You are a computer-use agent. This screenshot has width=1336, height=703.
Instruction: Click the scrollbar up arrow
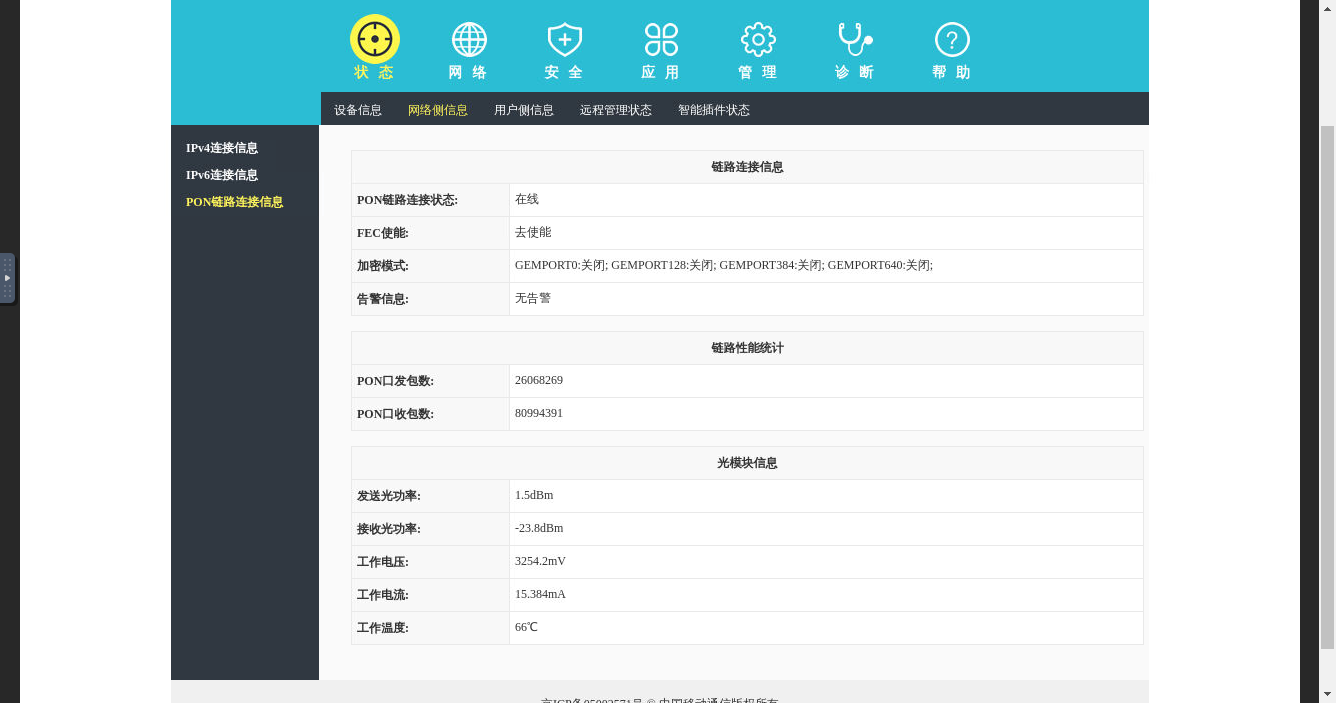pyautogui.click(x=1328, y=8)
